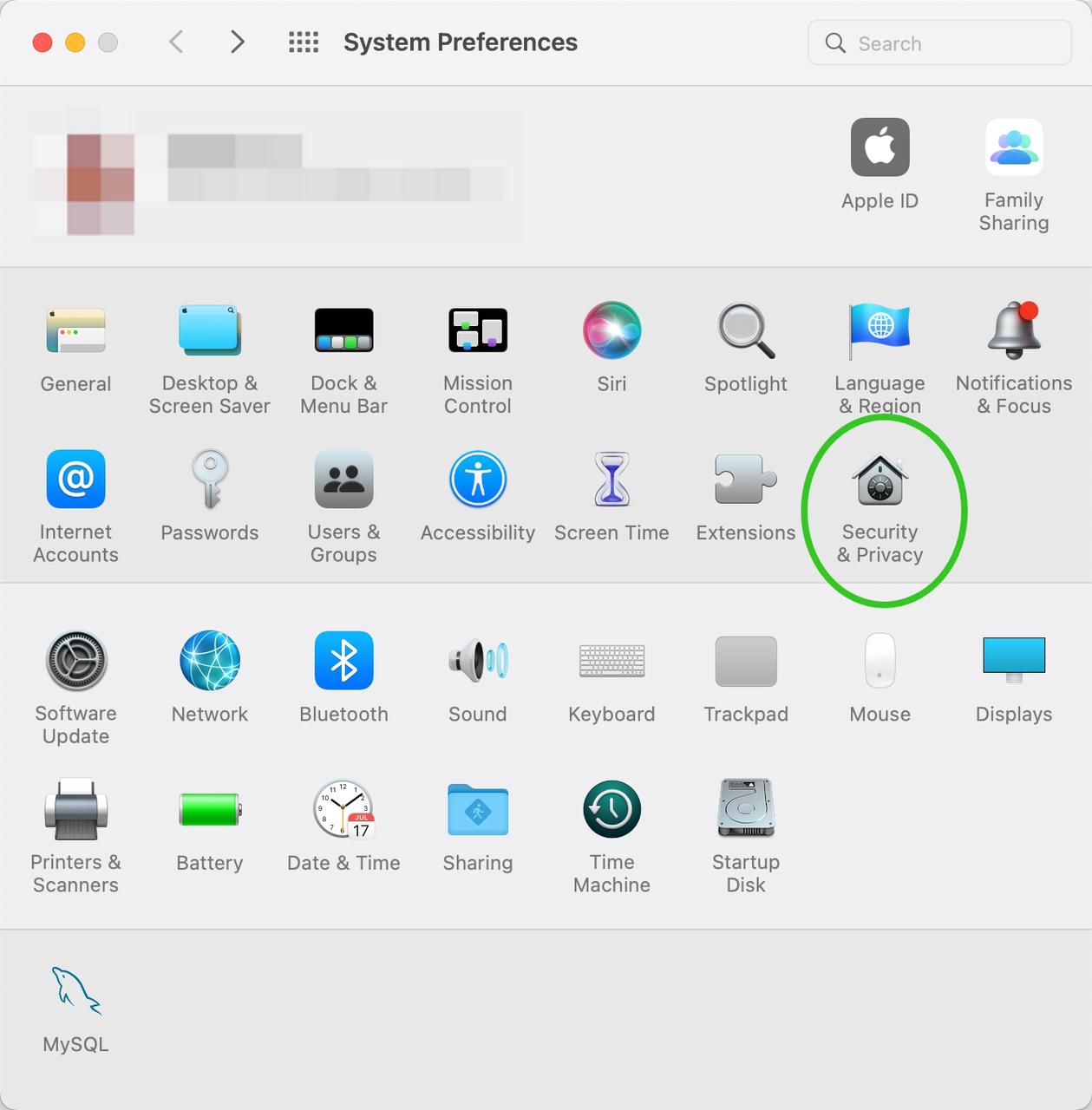Click the forward navigation arrow

pos(237,42)
